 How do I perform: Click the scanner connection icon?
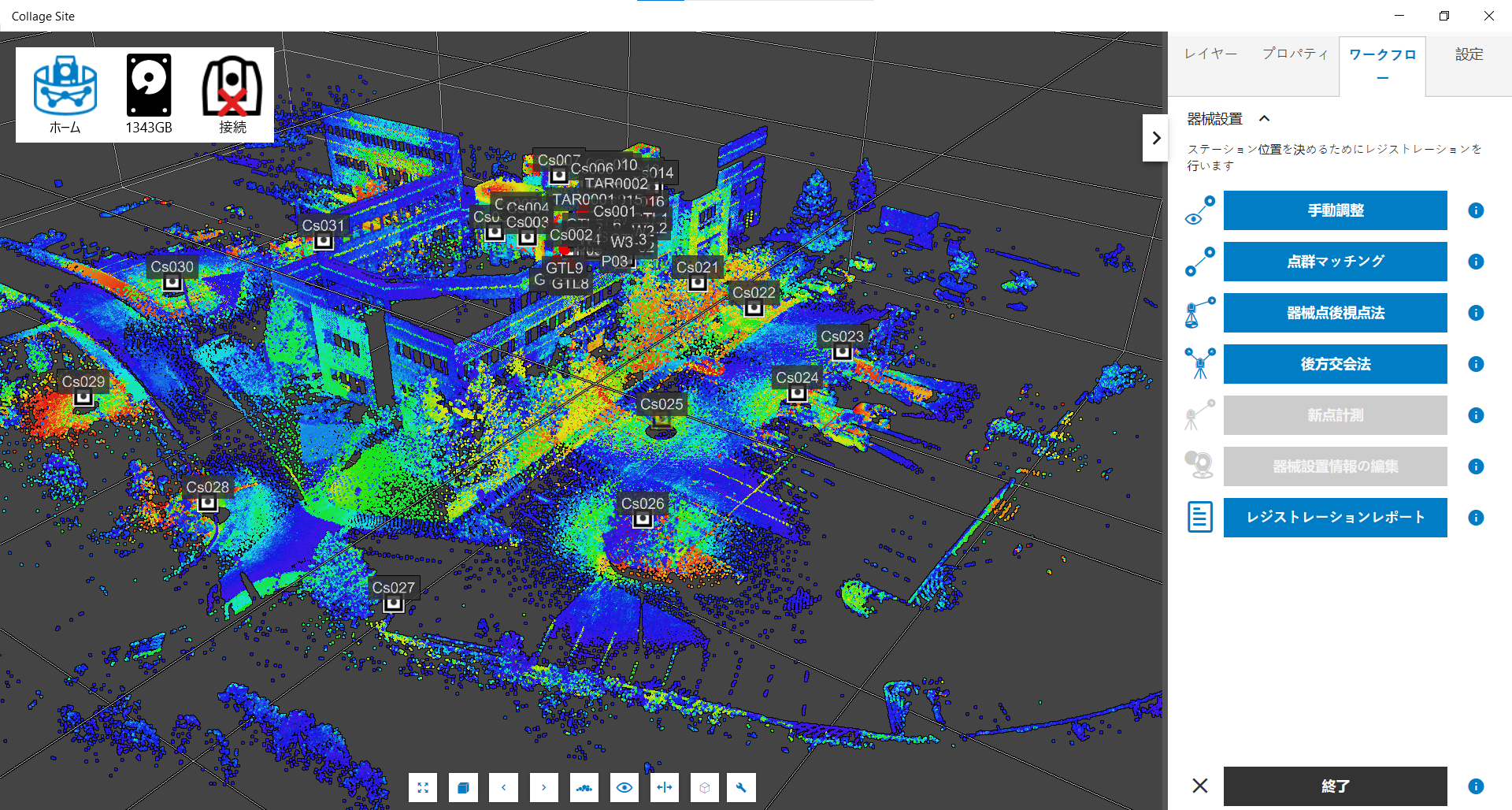click(x=232, y=94)
